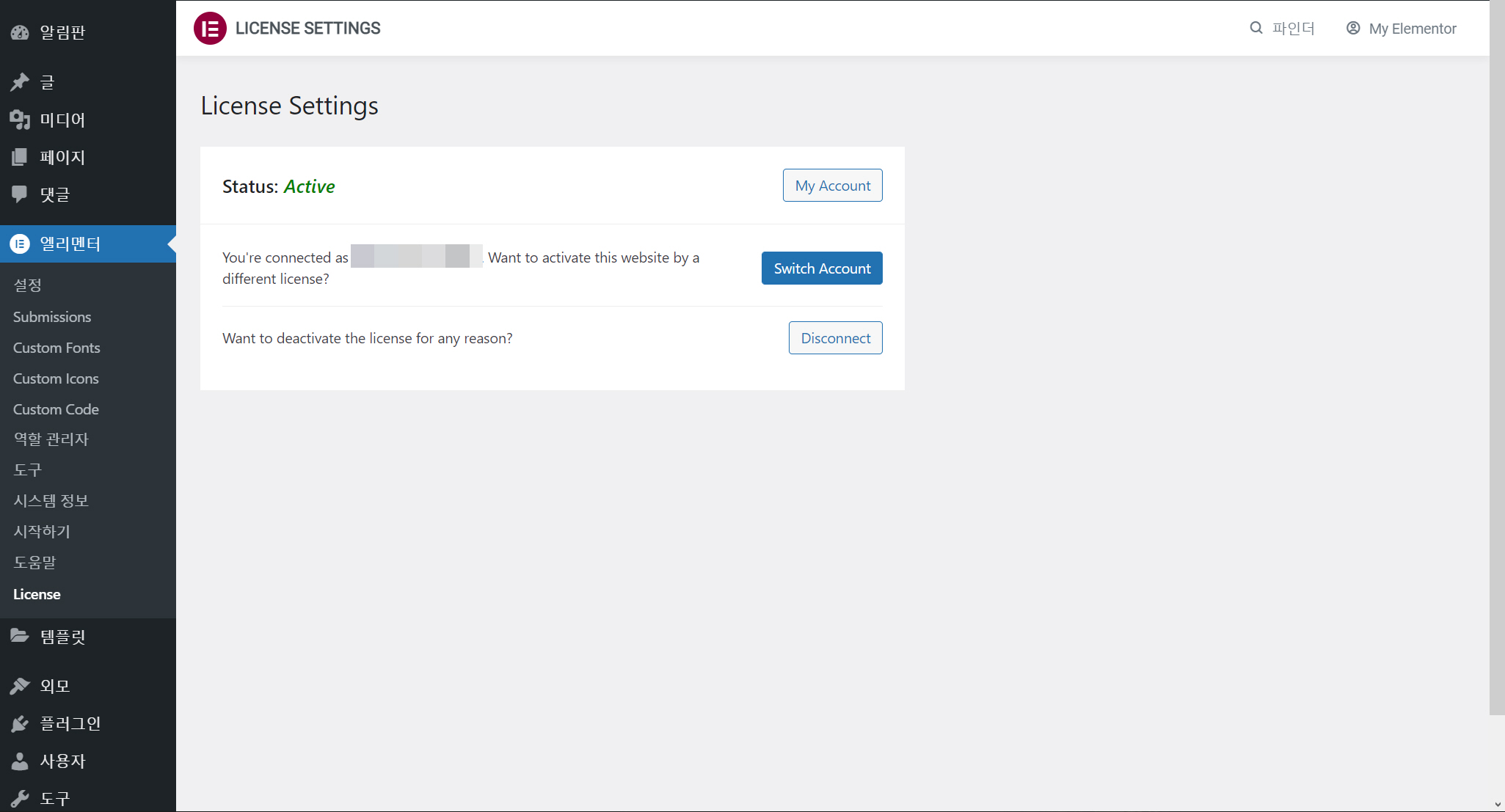Screen dimensions: 1505x812
Task: Go to Custom Fonts submenu
Action: pos(57,348)
